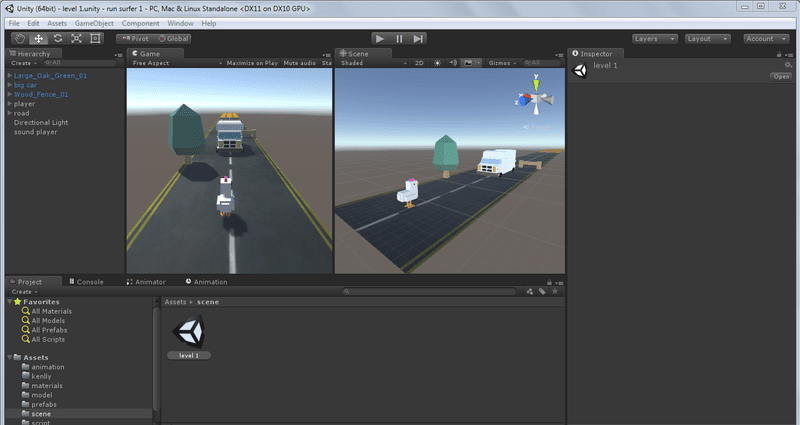
Task: Click the Pause button
Action: point(399,38)
